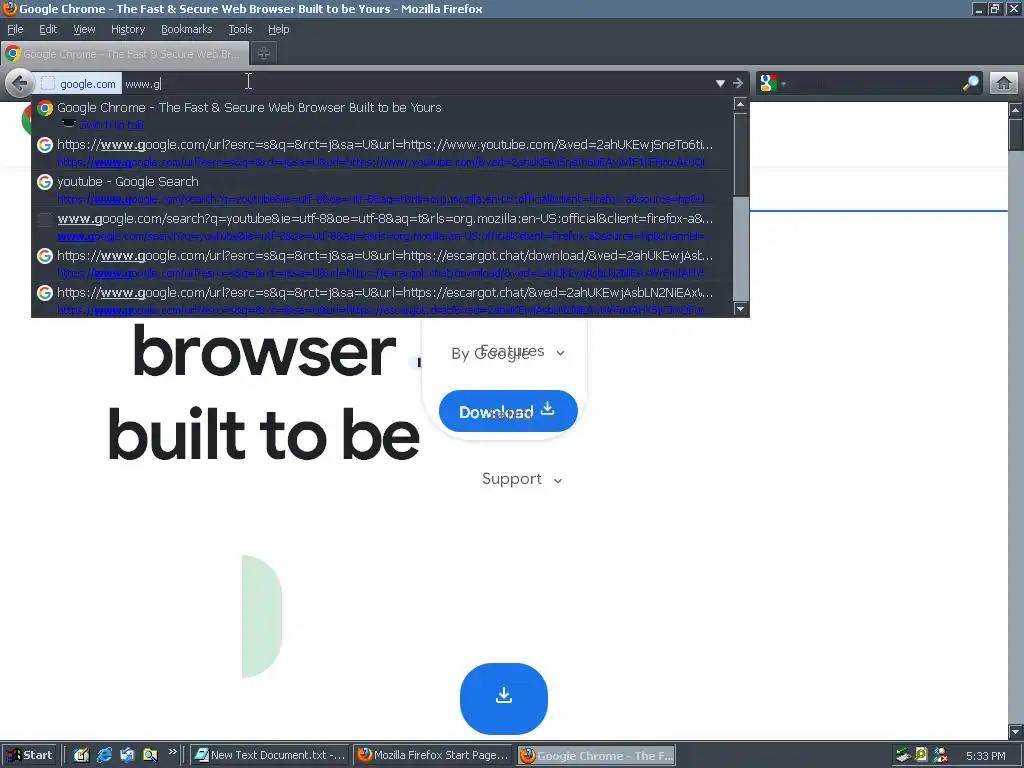Select the Google Chrome switch-to-tab suggestion
Screen dimensions: 1024x768
tap(382, 115)
